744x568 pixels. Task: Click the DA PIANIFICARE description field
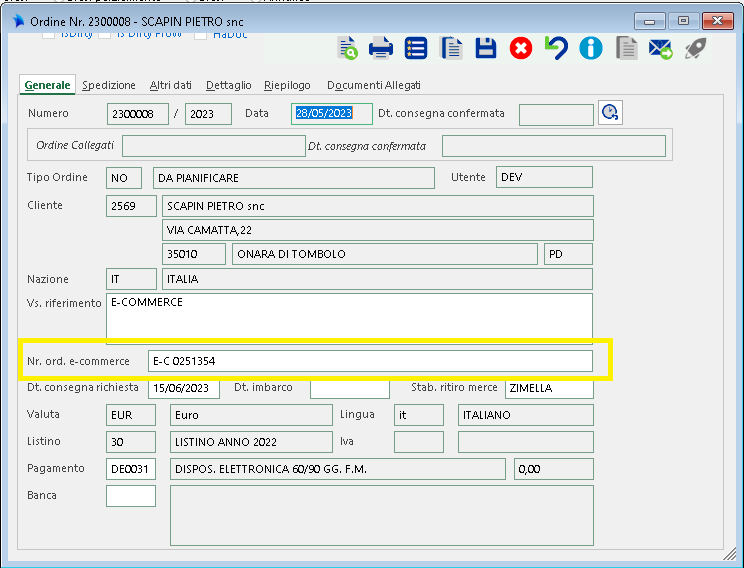(x=294, y=177)
